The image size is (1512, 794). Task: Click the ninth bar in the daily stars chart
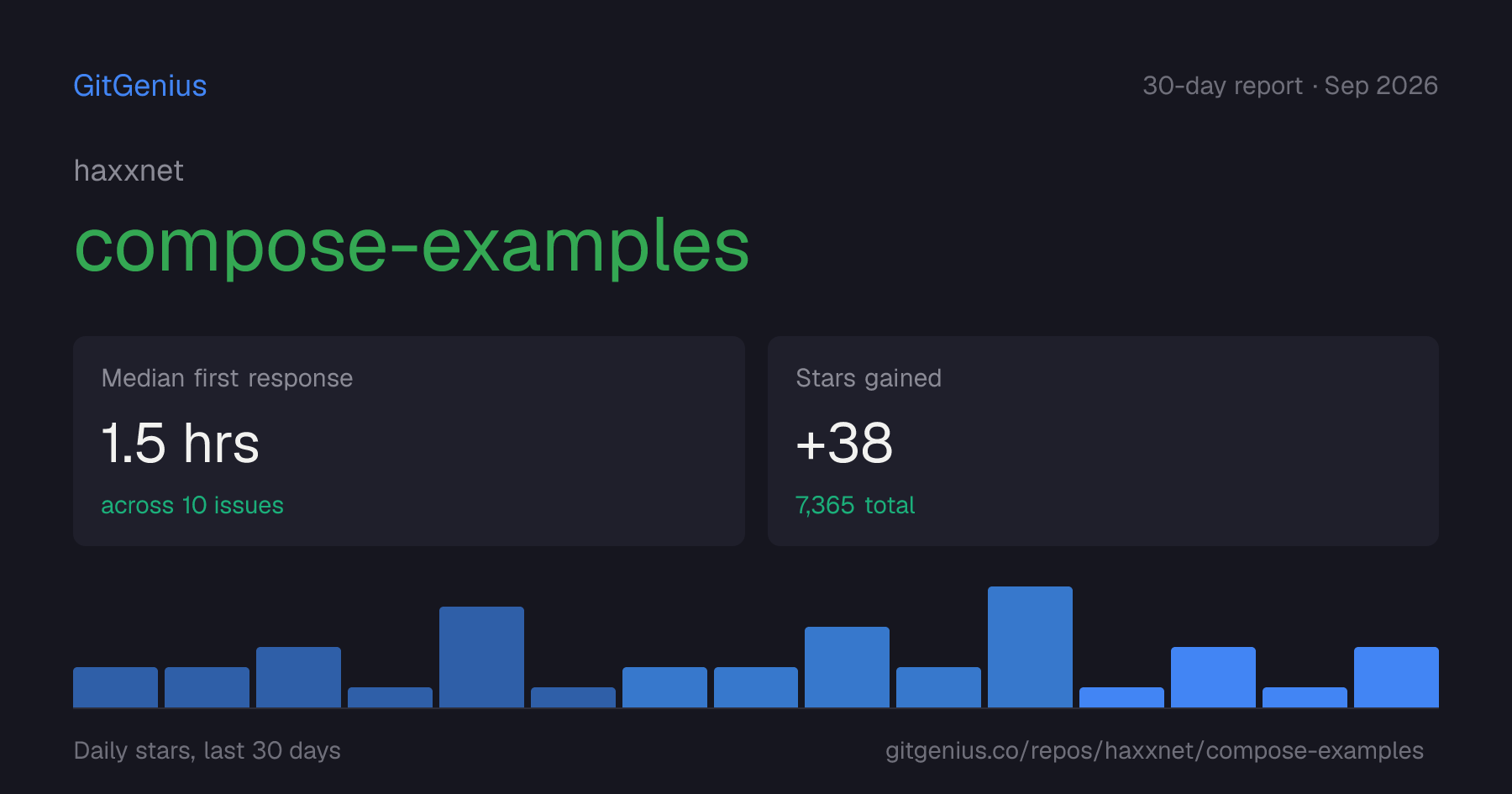click(x=847, y=667)
